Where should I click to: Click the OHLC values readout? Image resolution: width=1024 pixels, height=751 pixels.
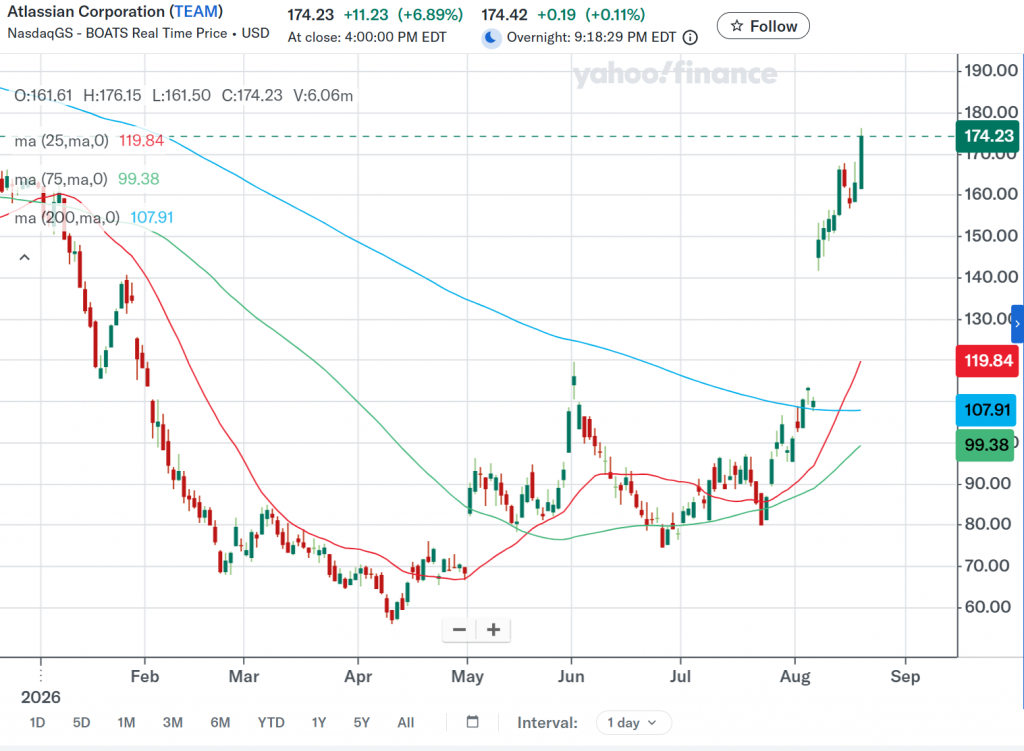184,96
